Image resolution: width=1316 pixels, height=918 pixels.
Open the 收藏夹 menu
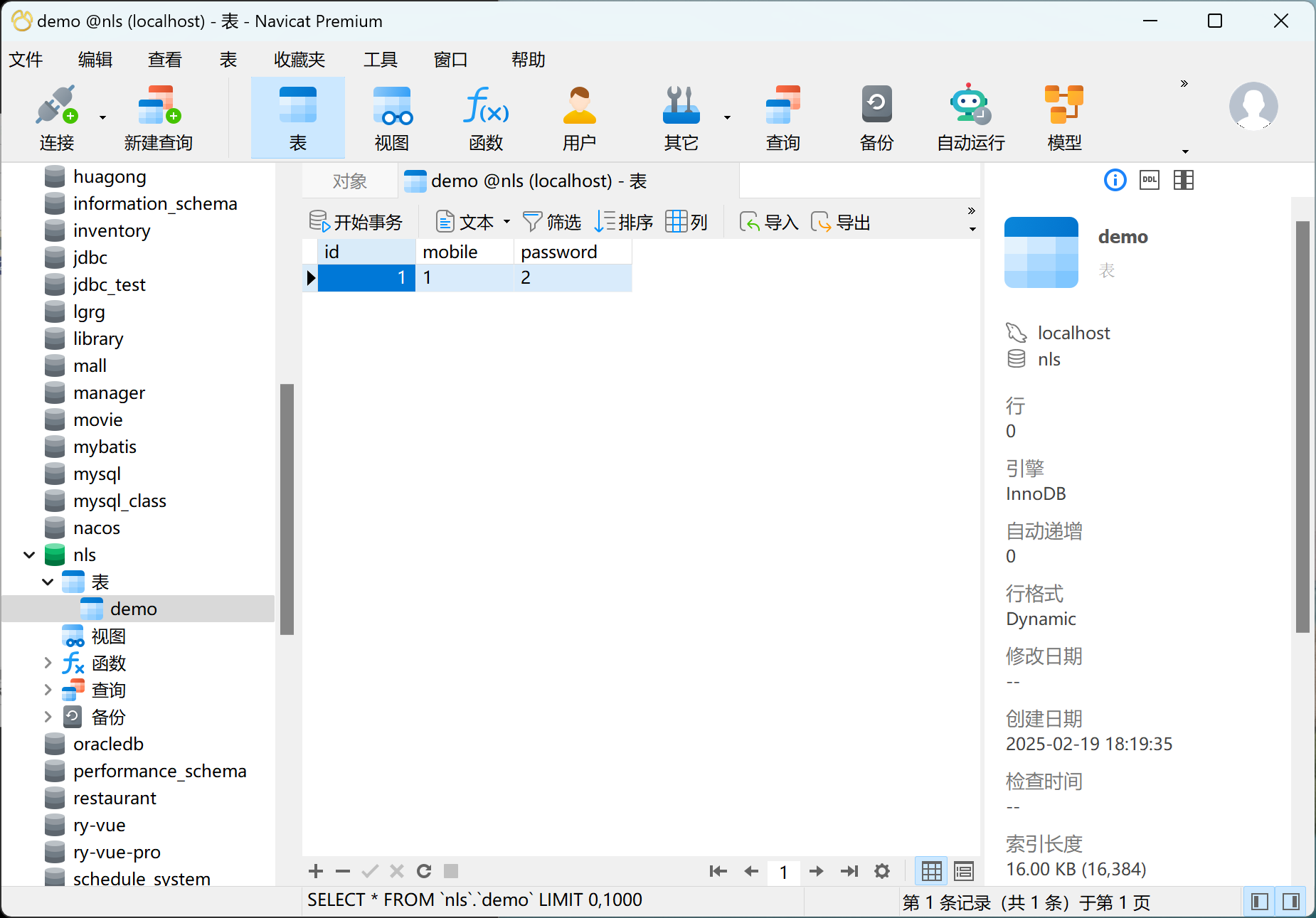coord(299,60)
